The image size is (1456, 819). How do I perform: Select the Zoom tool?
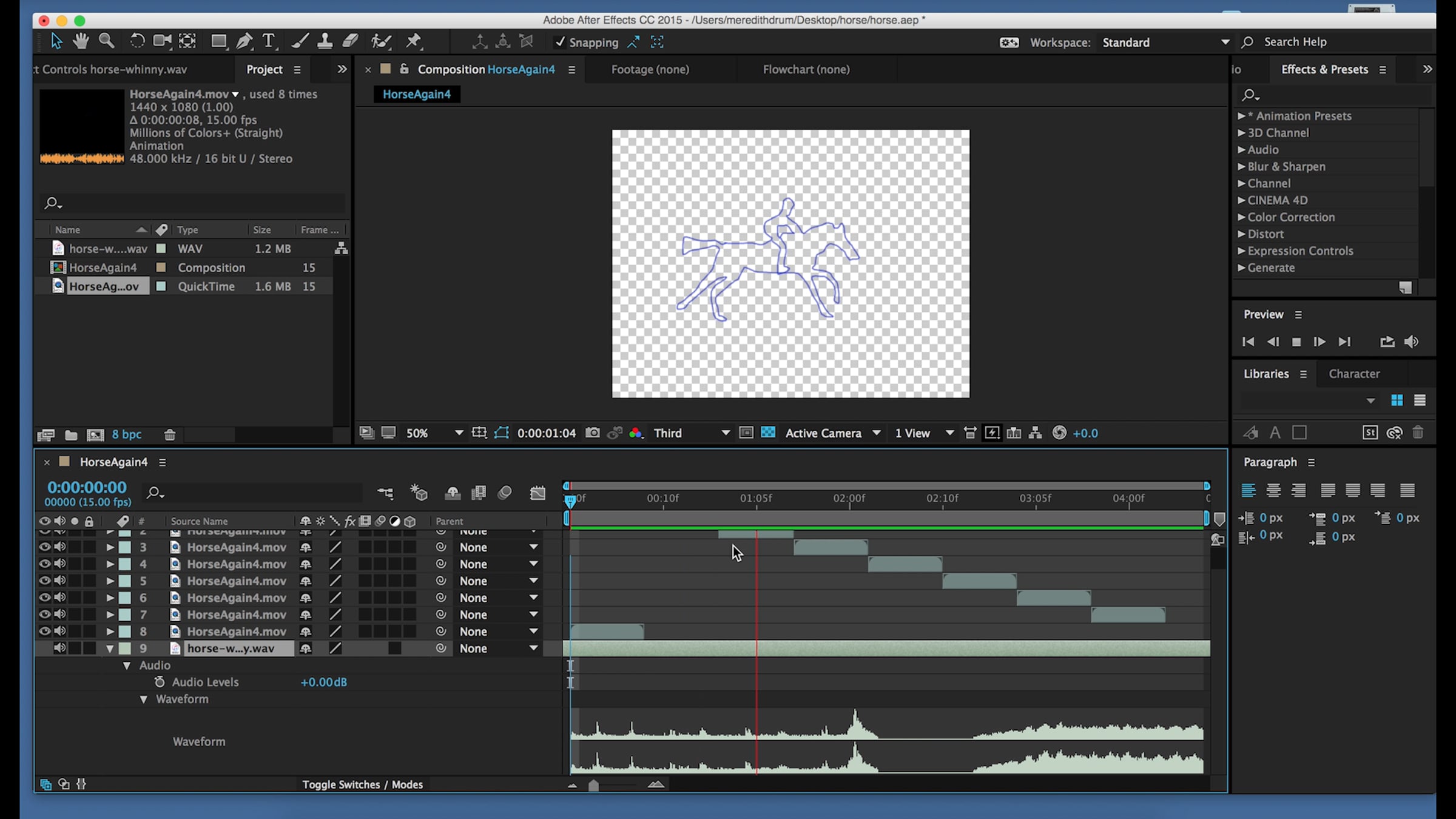[x=107, y=41]
